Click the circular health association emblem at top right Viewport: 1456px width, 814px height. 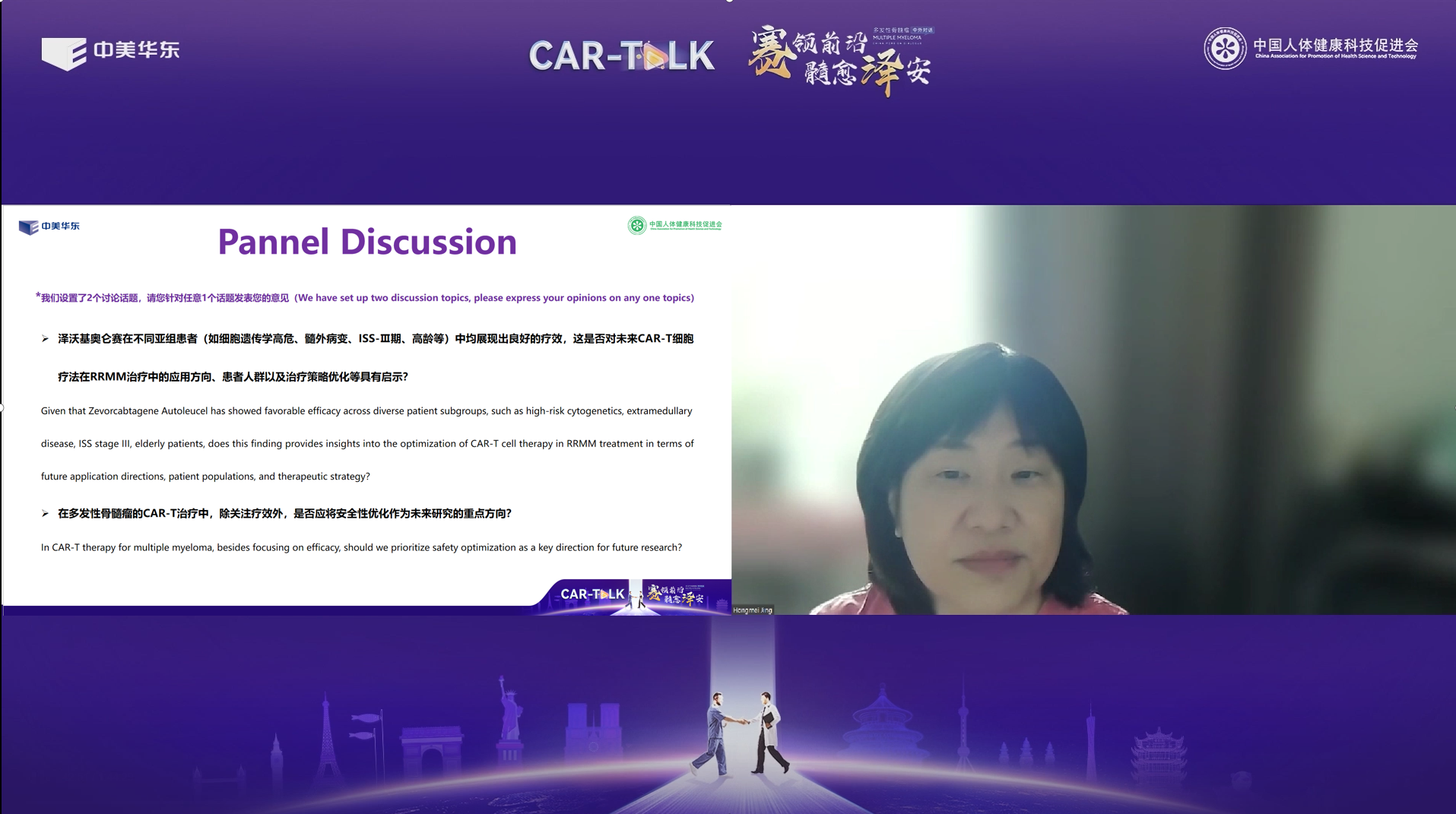pos(1224,49)
